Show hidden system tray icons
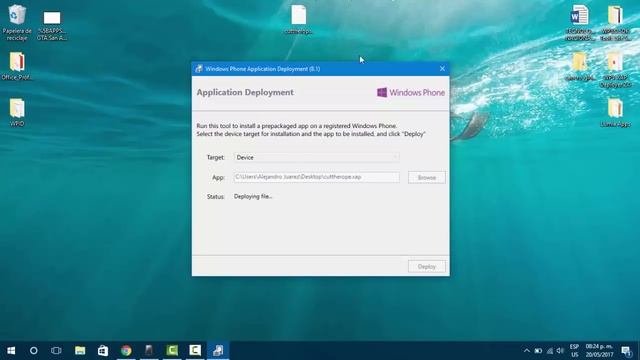The height and width of the screenshot is (360, 640). (527, 351)
